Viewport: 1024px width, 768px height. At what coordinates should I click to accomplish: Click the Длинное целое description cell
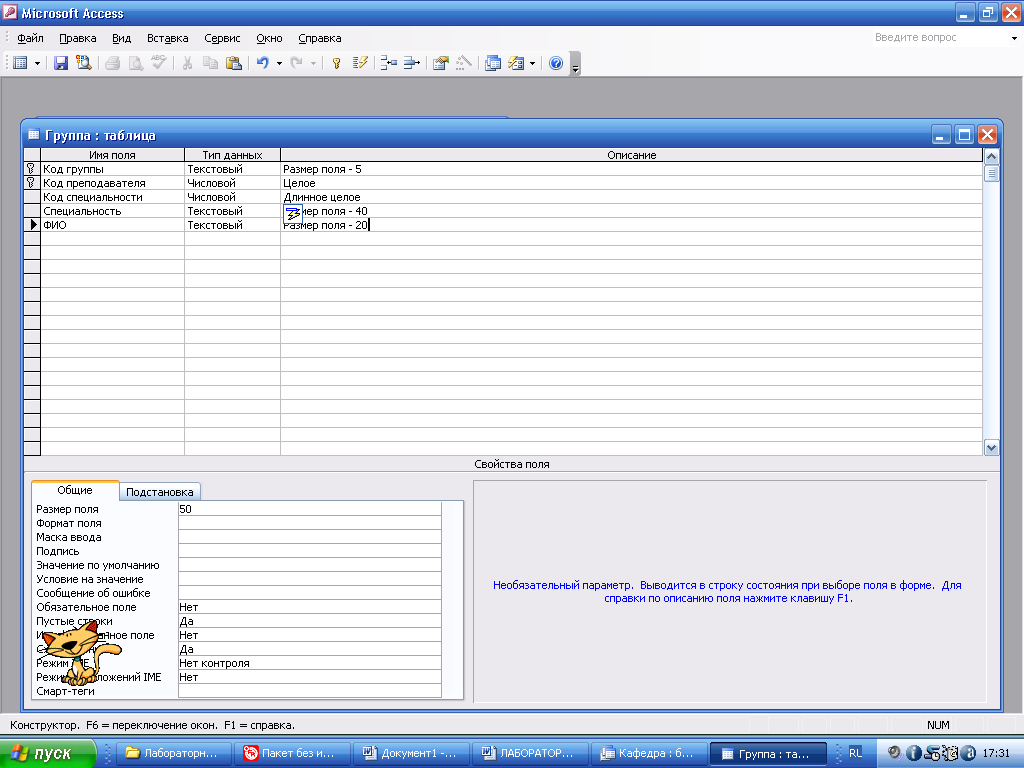[x=632, y=197]
